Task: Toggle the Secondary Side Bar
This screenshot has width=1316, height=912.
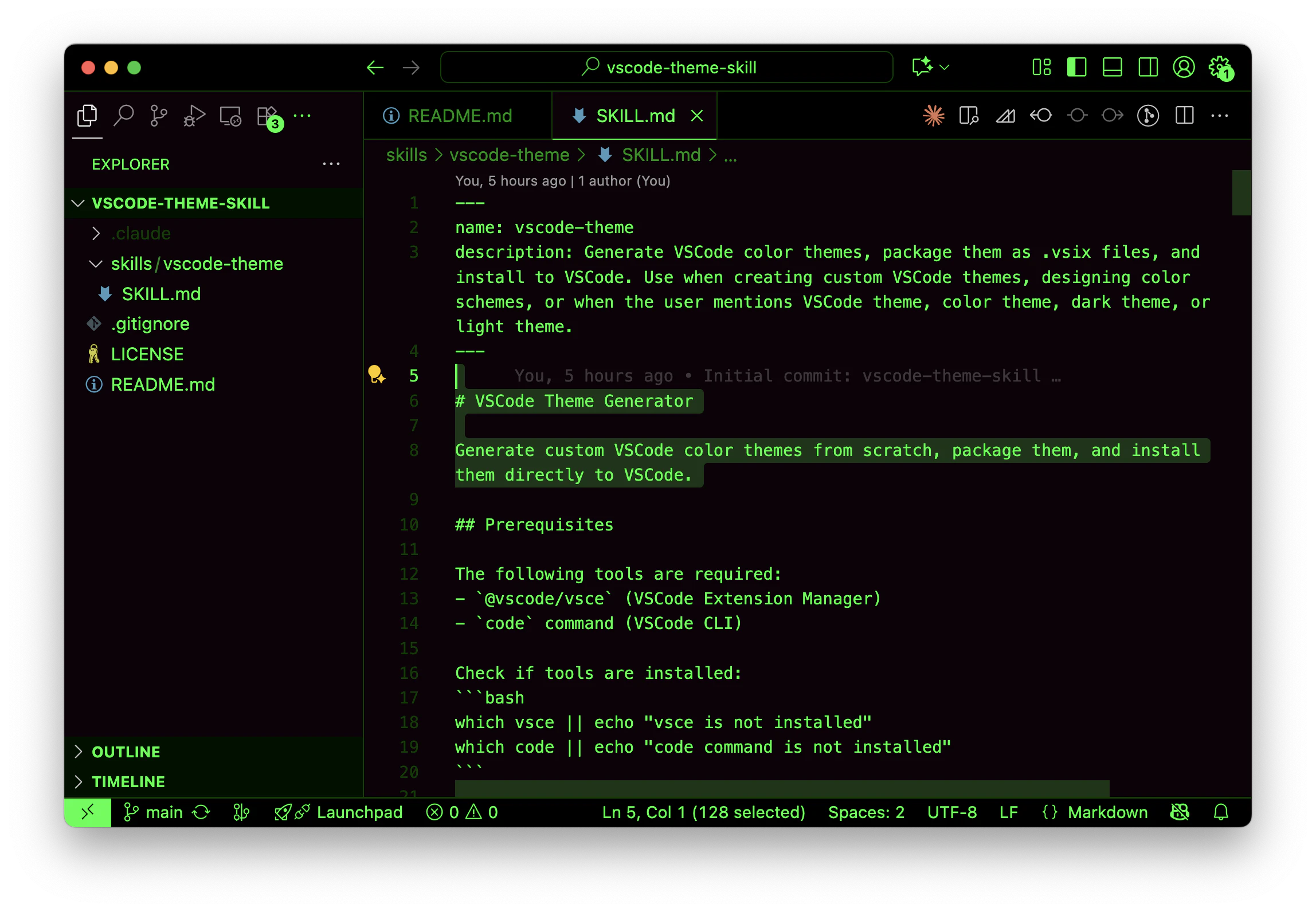Action: point(1148,68)
